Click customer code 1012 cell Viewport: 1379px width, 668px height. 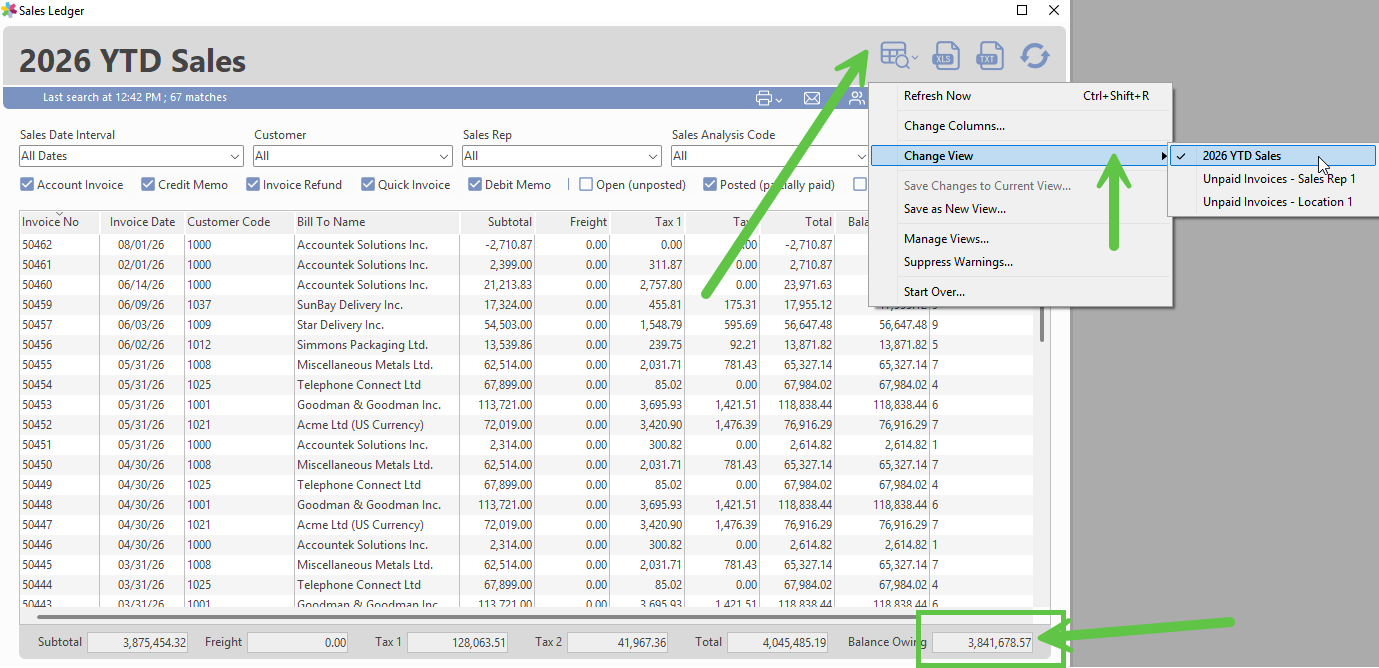tap(239, 345)
